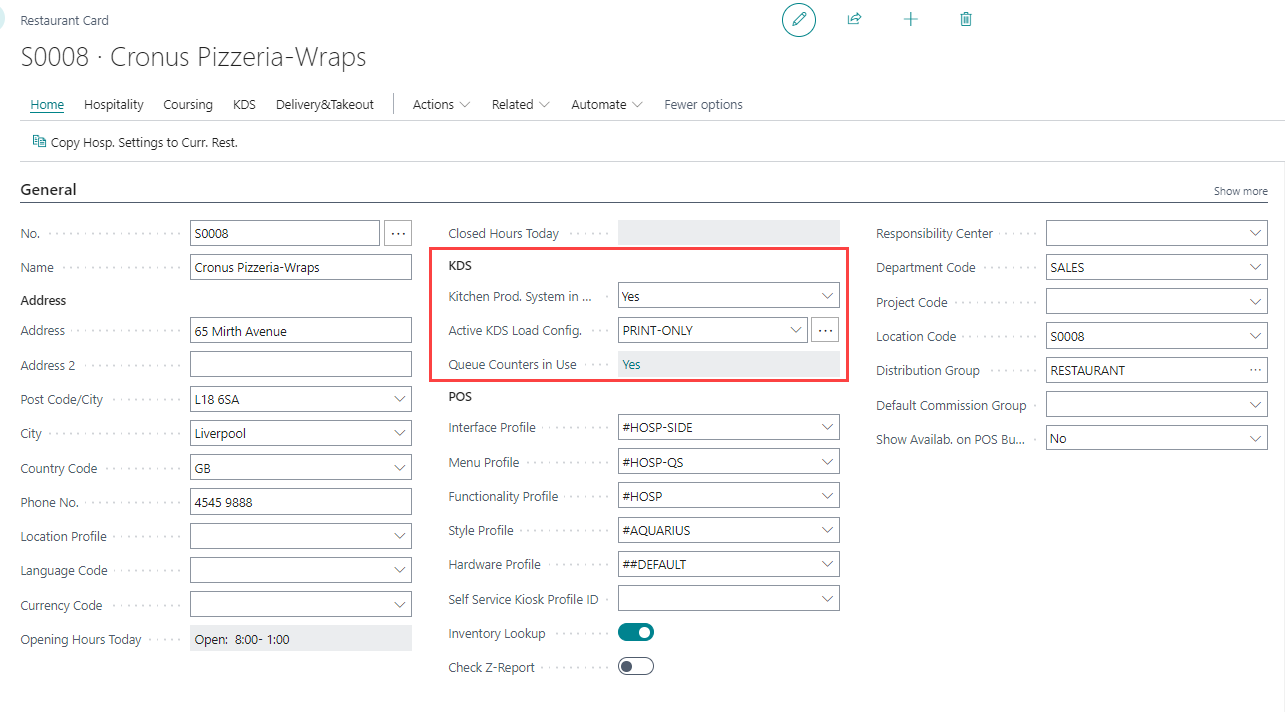Screen dimensions: 1285x712
Task: Click Copy Hosp. Settings to Curr. Rest.
Action: pos(135,143)
